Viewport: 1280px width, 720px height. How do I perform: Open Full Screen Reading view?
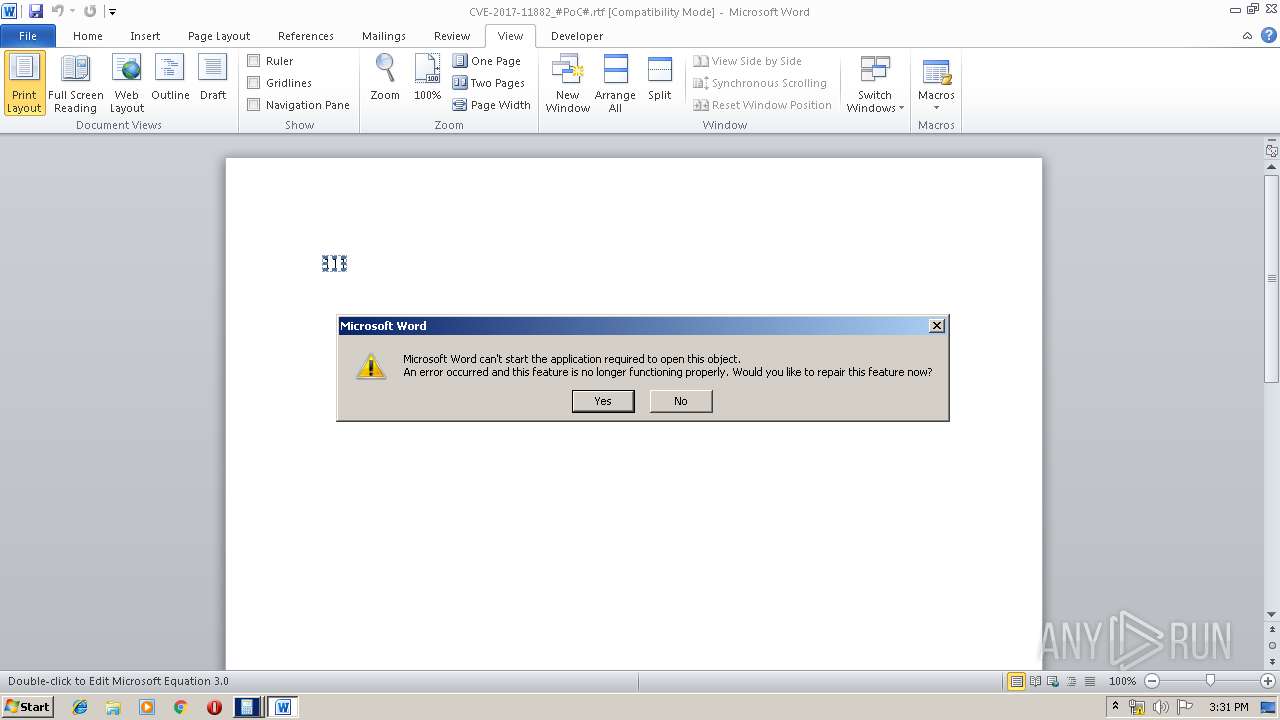pos(75,84)
